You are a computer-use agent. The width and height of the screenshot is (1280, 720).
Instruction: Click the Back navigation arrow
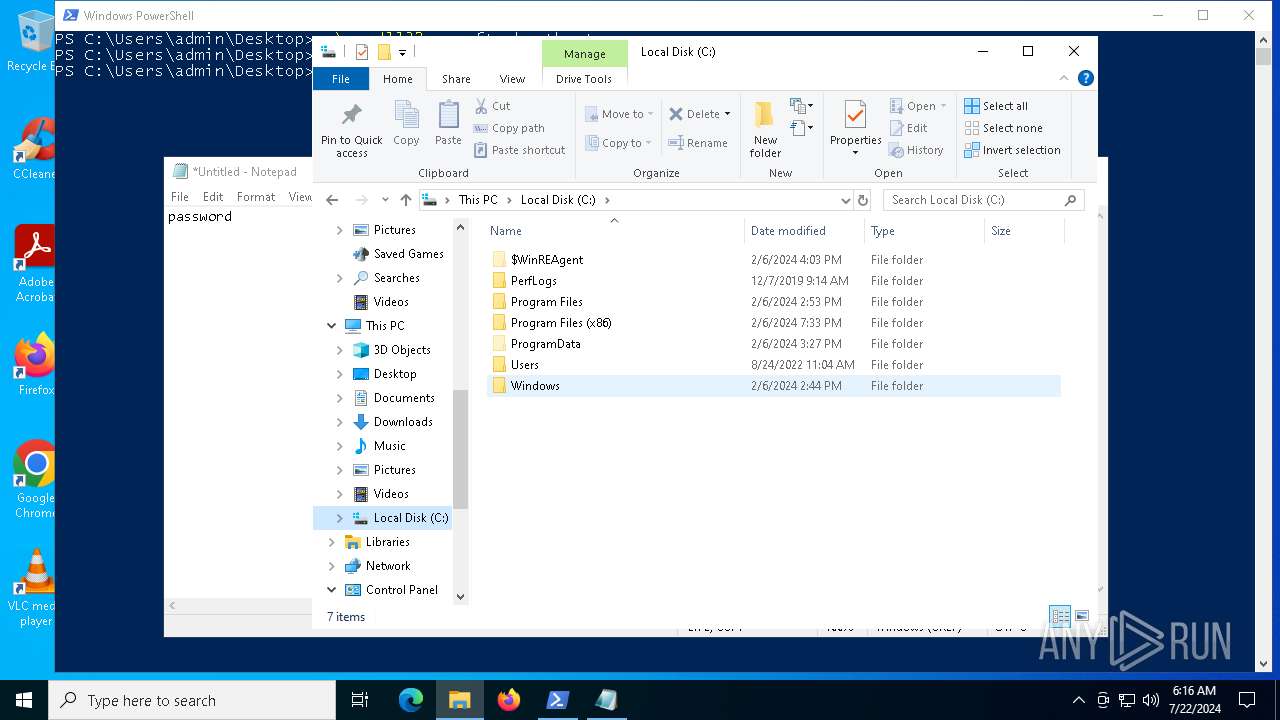tap(332, 200)
